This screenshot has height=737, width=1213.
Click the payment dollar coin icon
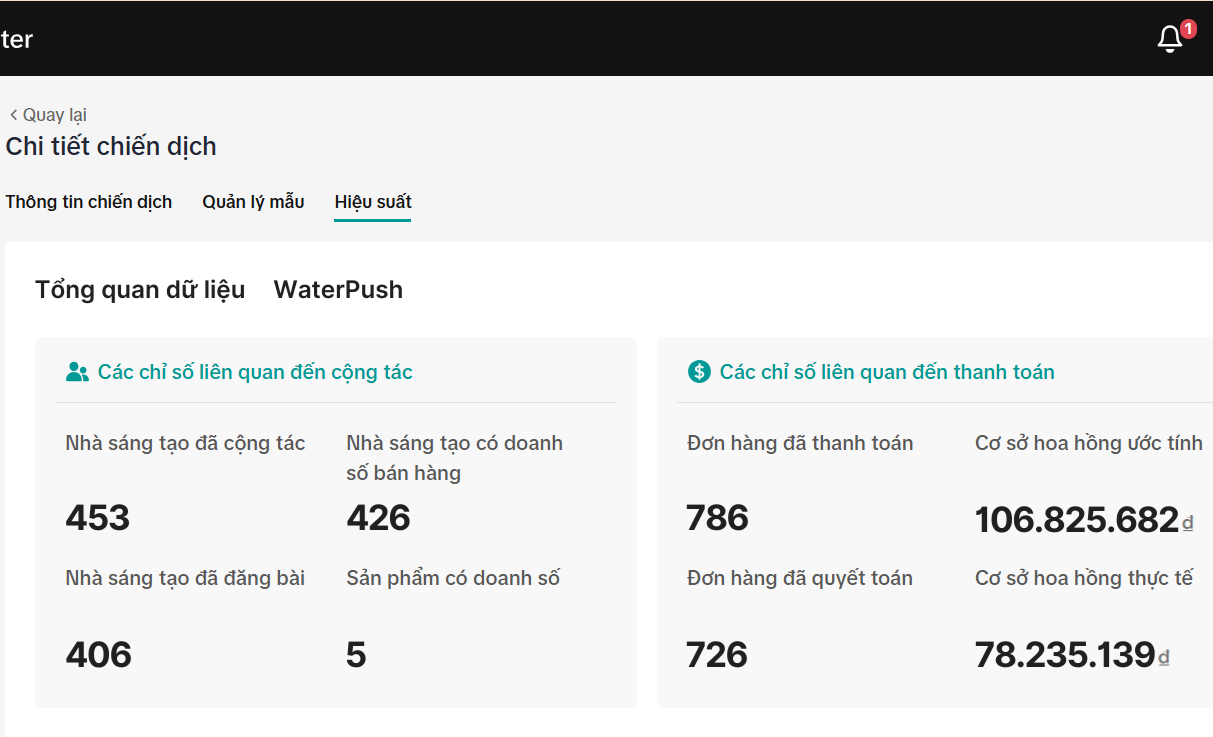(x=699, y=372)
